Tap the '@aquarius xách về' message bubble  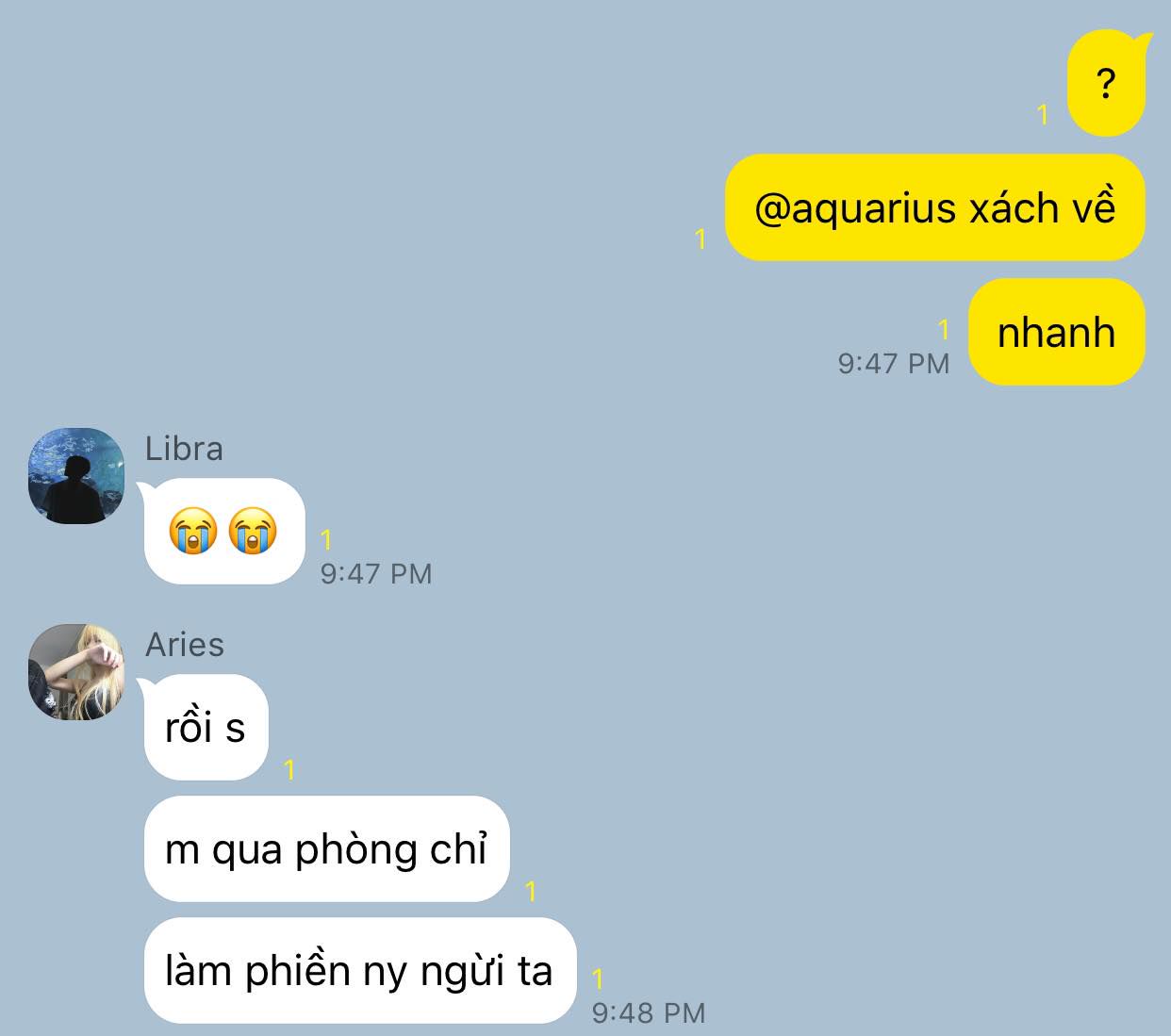click(934, 207)
